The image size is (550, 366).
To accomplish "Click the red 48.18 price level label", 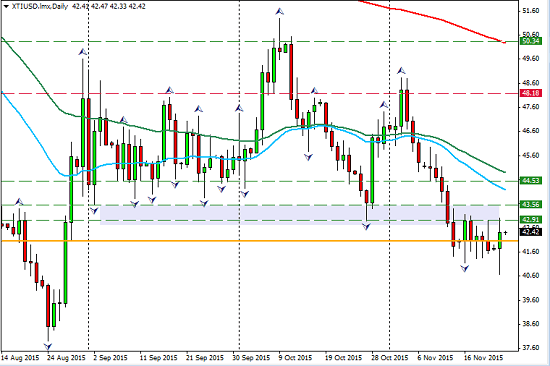I will pyautogui.click(x=531, y=93).
